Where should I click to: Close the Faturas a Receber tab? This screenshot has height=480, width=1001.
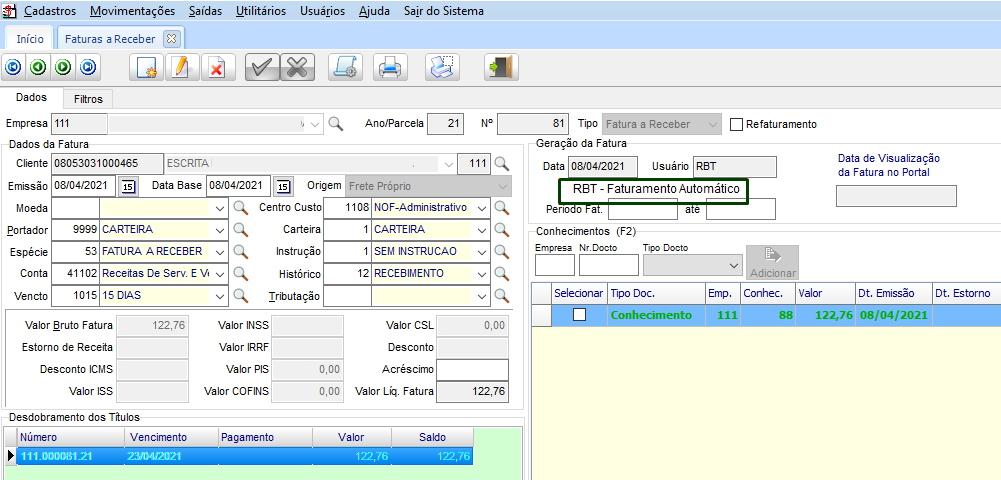[171, 38]
